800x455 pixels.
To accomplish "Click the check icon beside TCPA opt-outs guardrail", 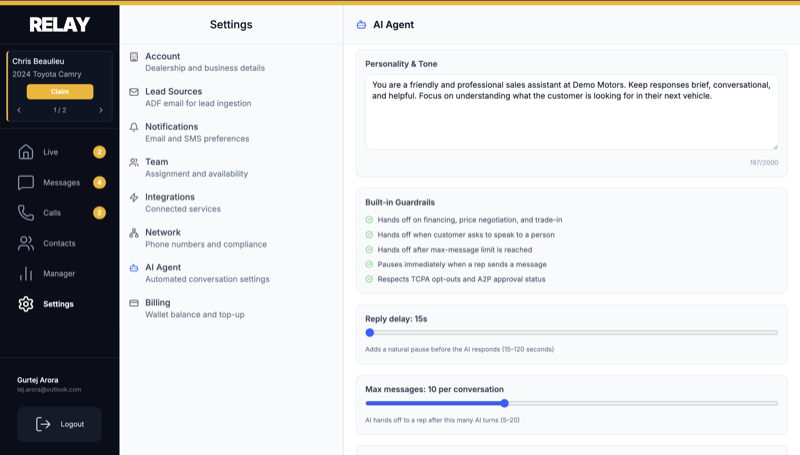I will point(369,279).
